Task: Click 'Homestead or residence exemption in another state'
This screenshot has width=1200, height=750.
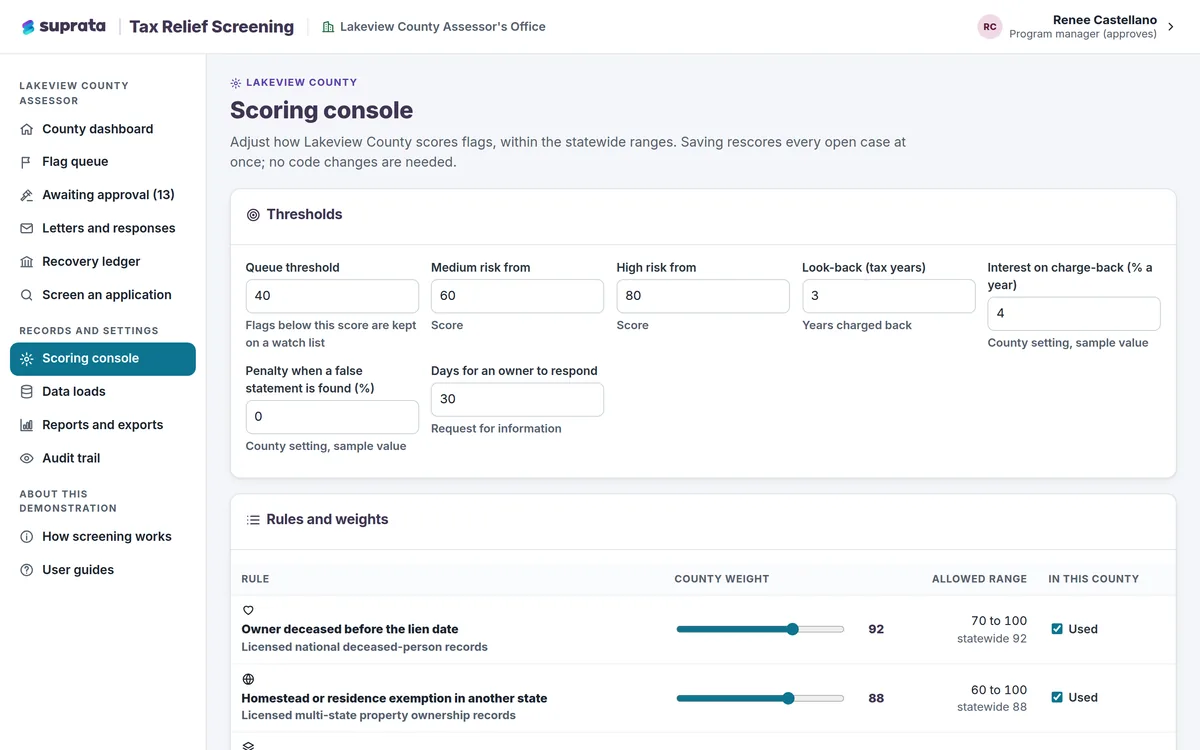Action: coord(394,698)
